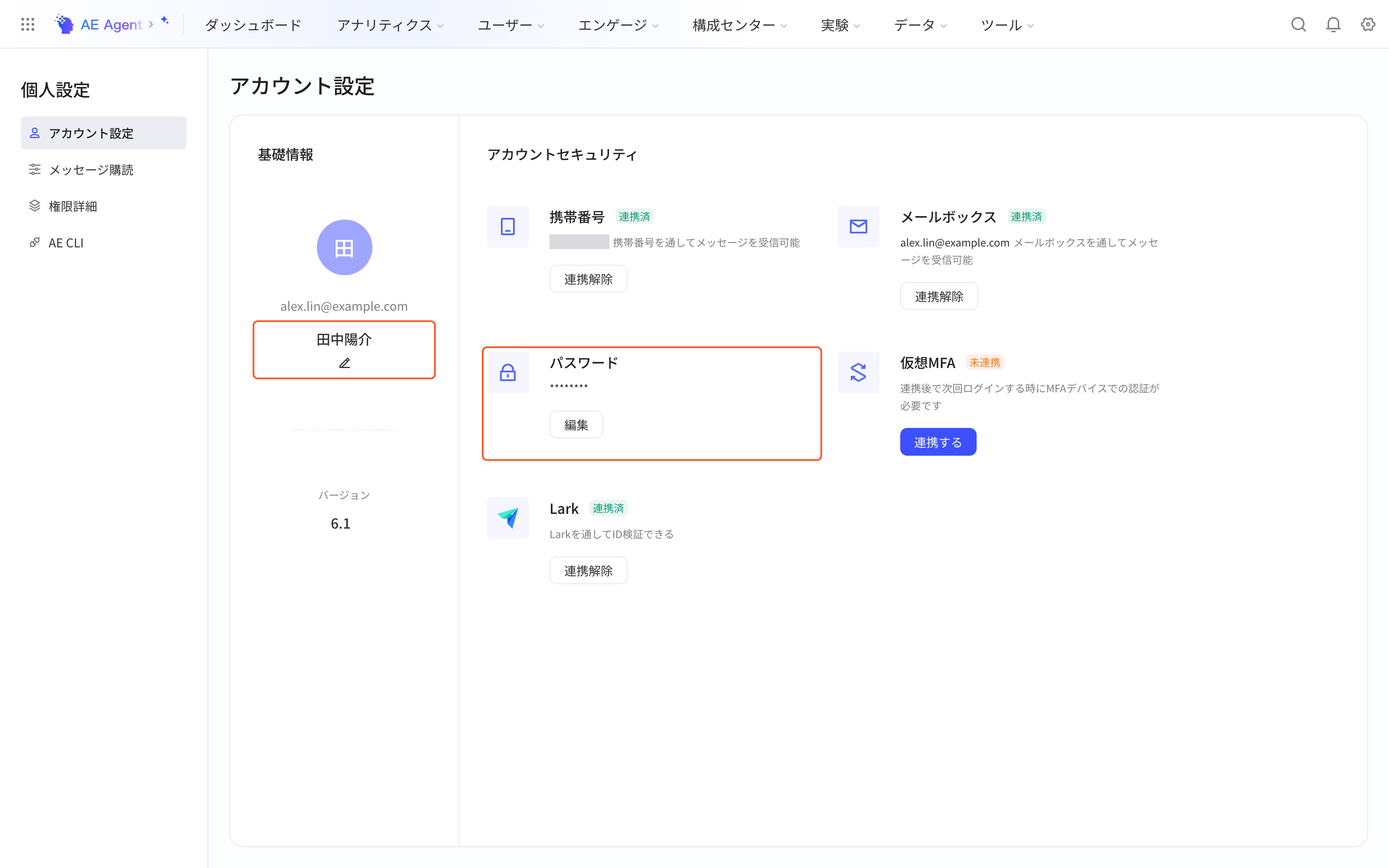
Task: Click 連携解除 under メールボックス
Action: pyautogui.click(x=939, y=296)
